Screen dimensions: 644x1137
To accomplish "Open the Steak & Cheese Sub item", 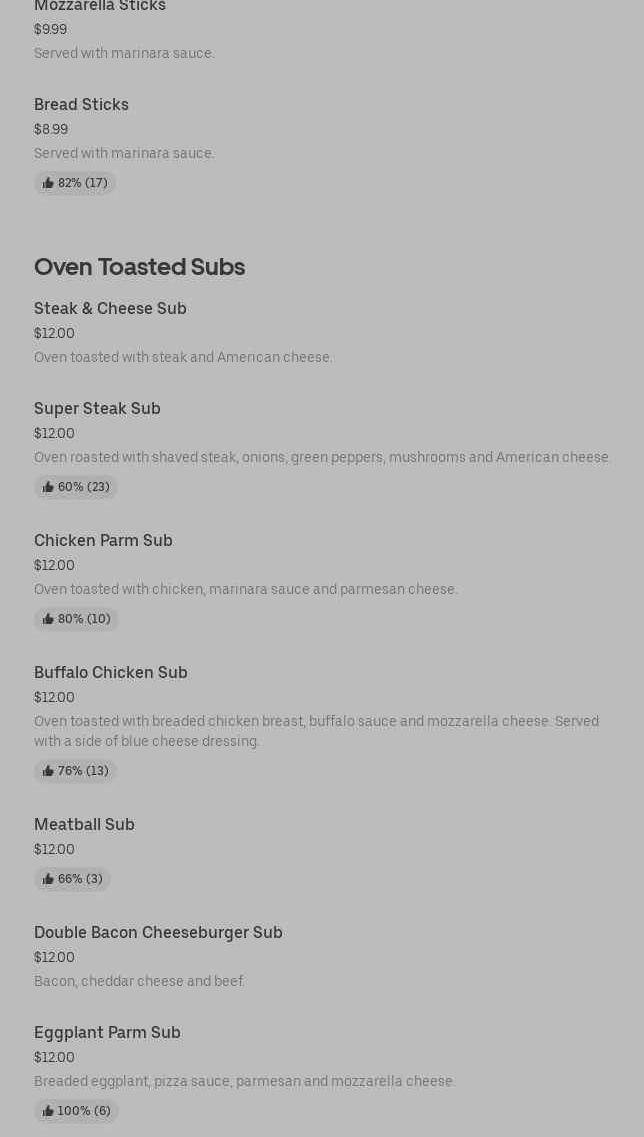I will coord(110,308).
